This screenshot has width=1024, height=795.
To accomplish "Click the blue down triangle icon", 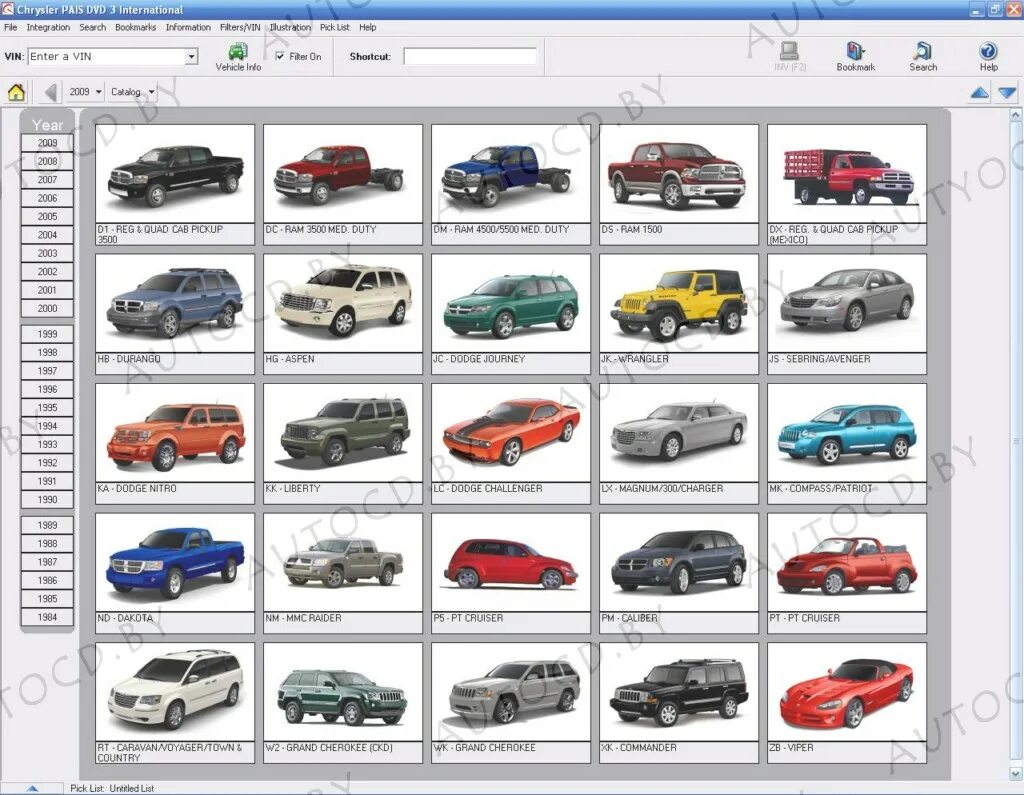I will pyautogui.click(x=1007, y=93).
